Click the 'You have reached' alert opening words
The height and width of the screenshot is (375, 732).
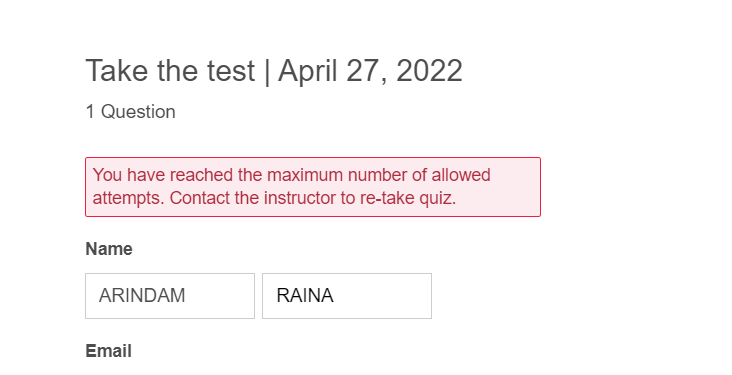[x=163, y=175]
